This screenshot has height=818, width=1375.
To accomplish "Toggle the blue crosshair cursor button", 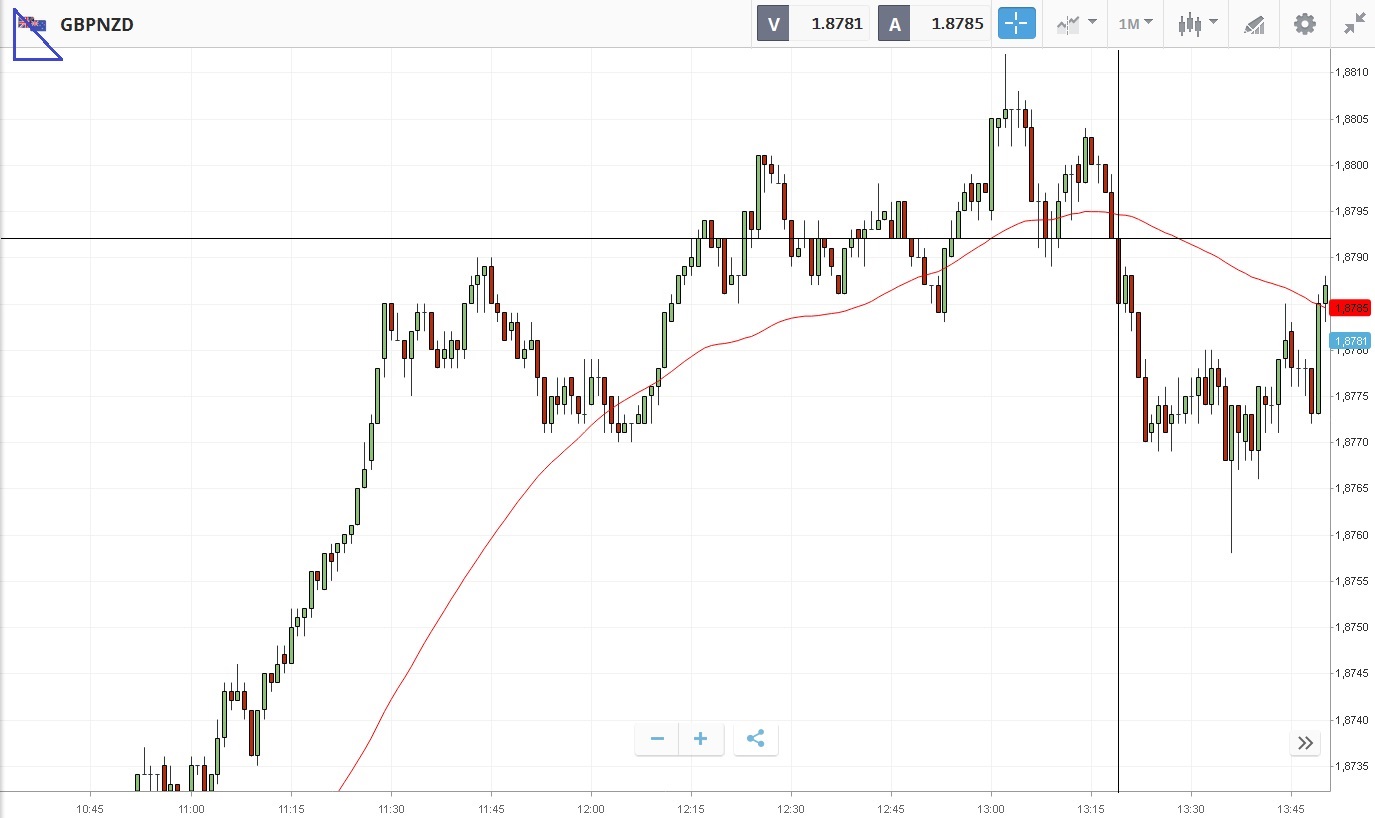I will pyautogui.click(x=1016, y=24).
